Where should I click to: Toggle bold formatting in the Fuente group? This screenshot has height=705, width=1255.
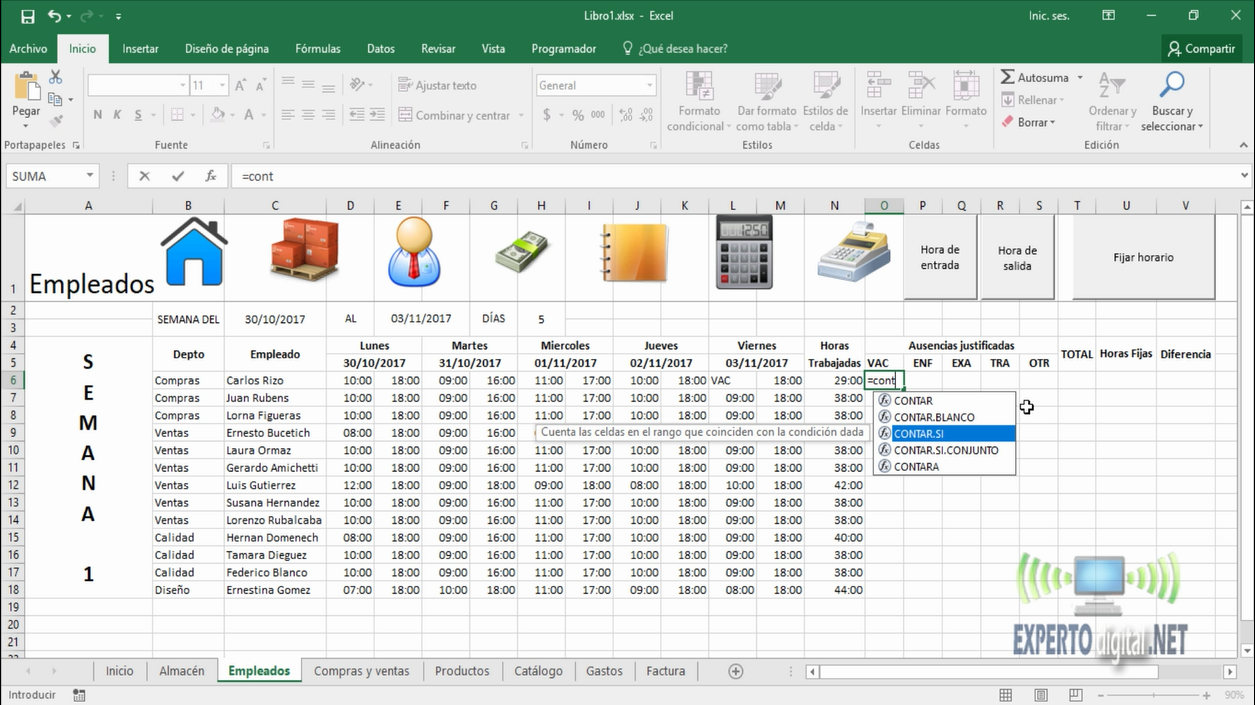coord(98,115)
